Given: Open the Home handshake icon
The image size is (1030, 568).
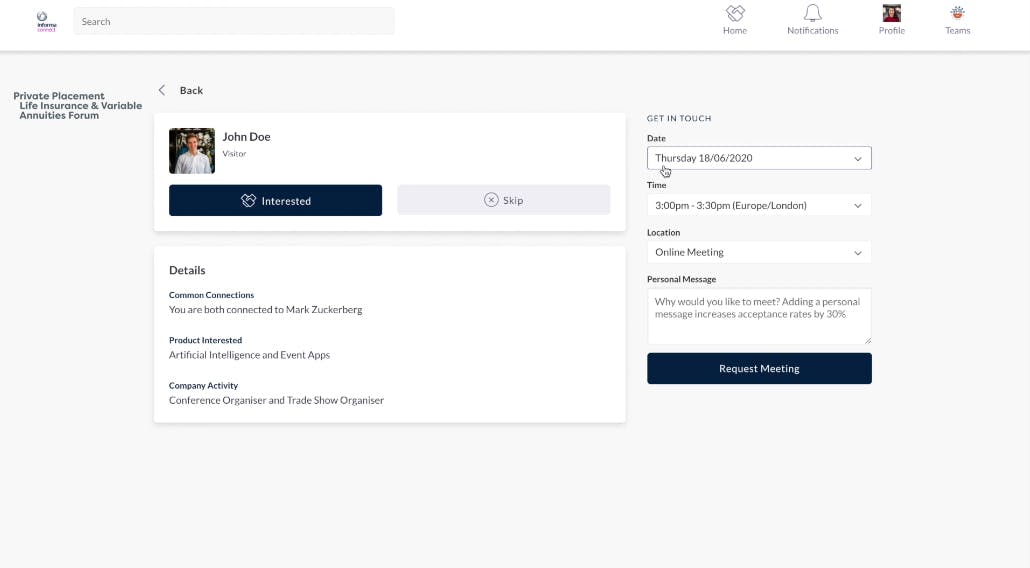Looking at the screenshot, I should (x=735, y=13).
